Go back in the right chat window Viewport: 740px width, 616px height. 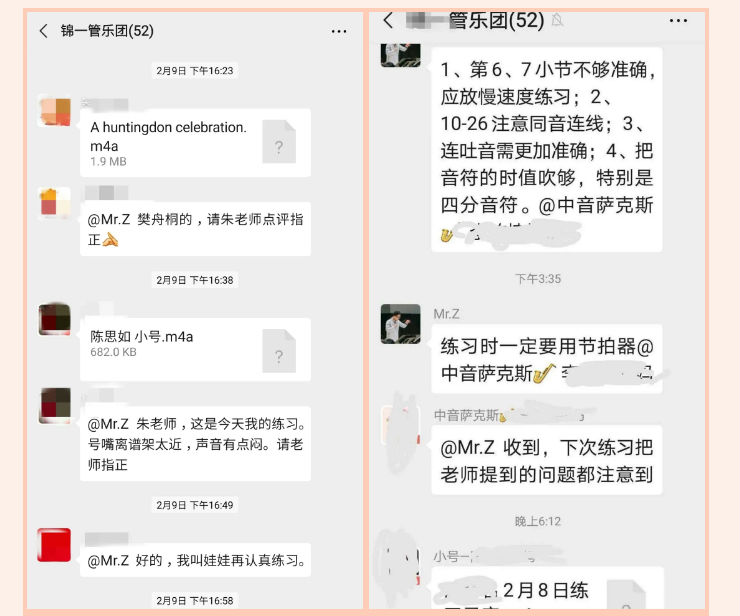[388, 20]
